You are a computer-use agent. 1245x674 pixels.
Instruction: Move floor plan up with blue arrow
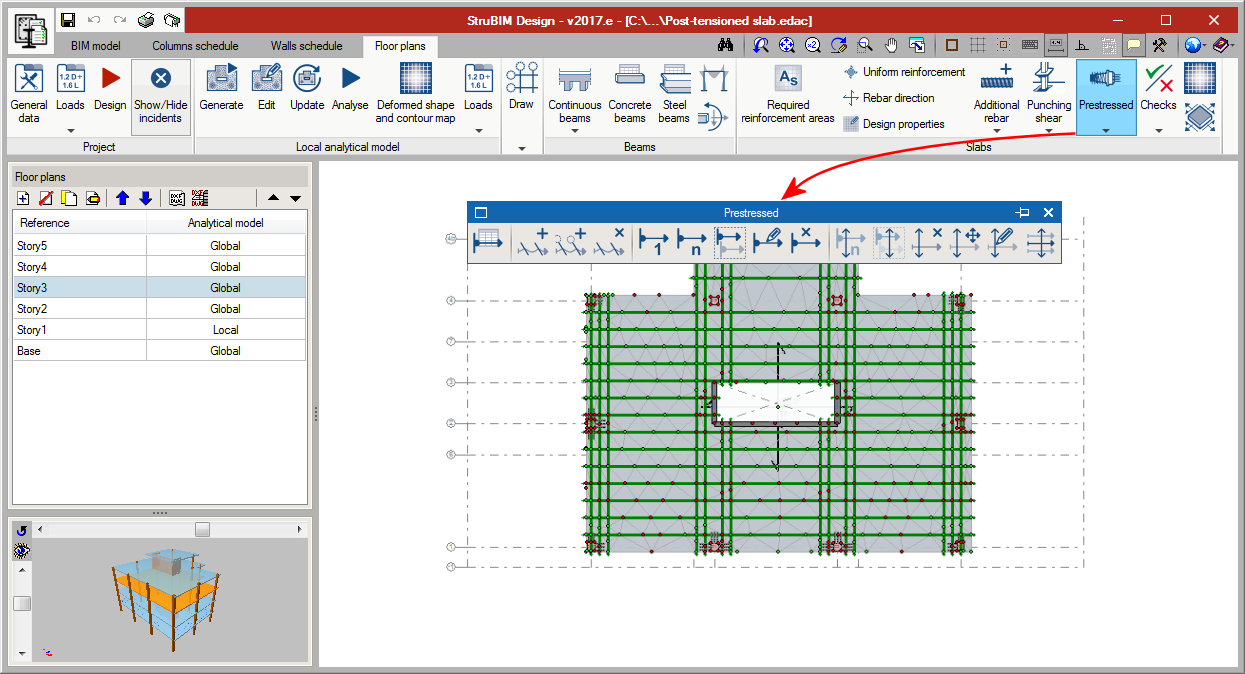(123, 198)
